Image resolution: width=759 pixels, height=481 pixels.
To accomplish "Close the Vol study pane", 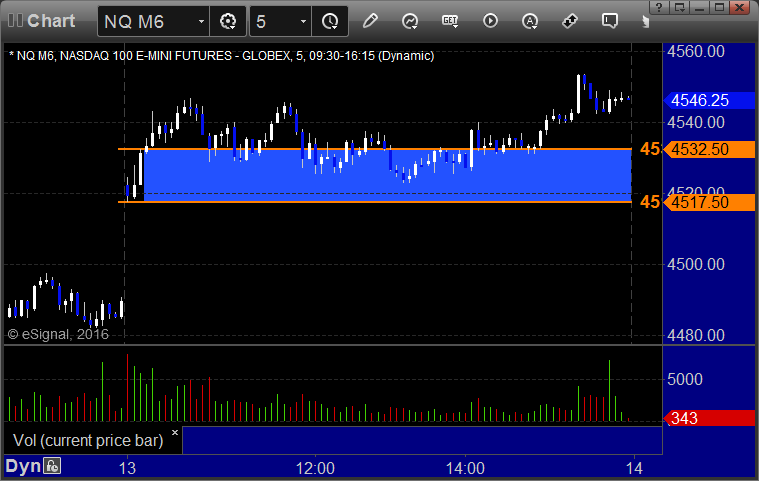I will click(x=175, y=432).
